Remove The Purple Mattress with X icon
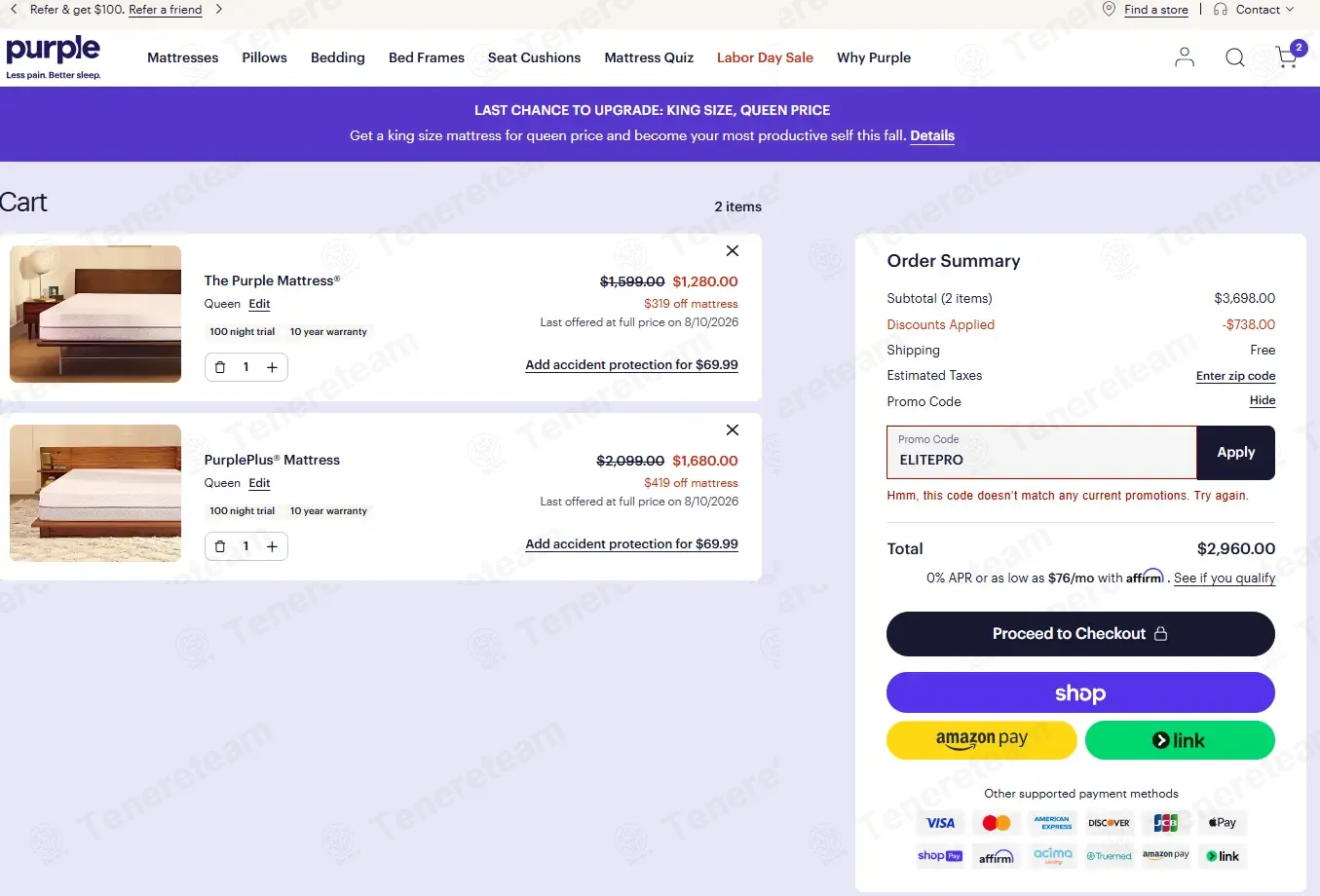This screenshot has width=1320, height=896. [733, 251]
